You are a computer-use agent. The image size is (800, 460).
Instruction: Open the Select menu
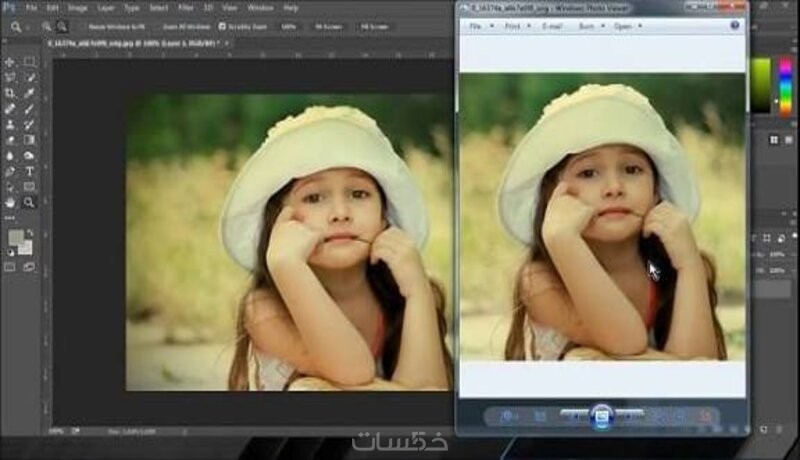tap(159, 8)
